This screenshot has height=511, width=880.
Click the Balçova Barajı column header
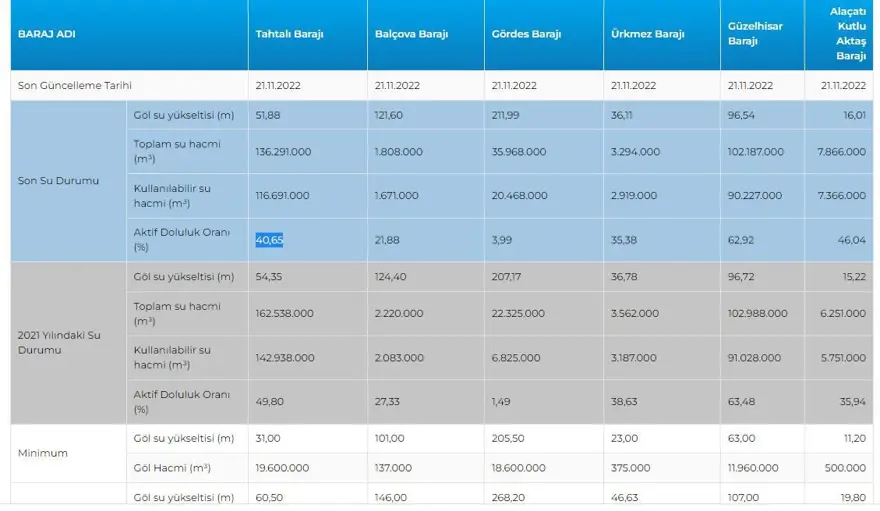(x=411, y=34)
